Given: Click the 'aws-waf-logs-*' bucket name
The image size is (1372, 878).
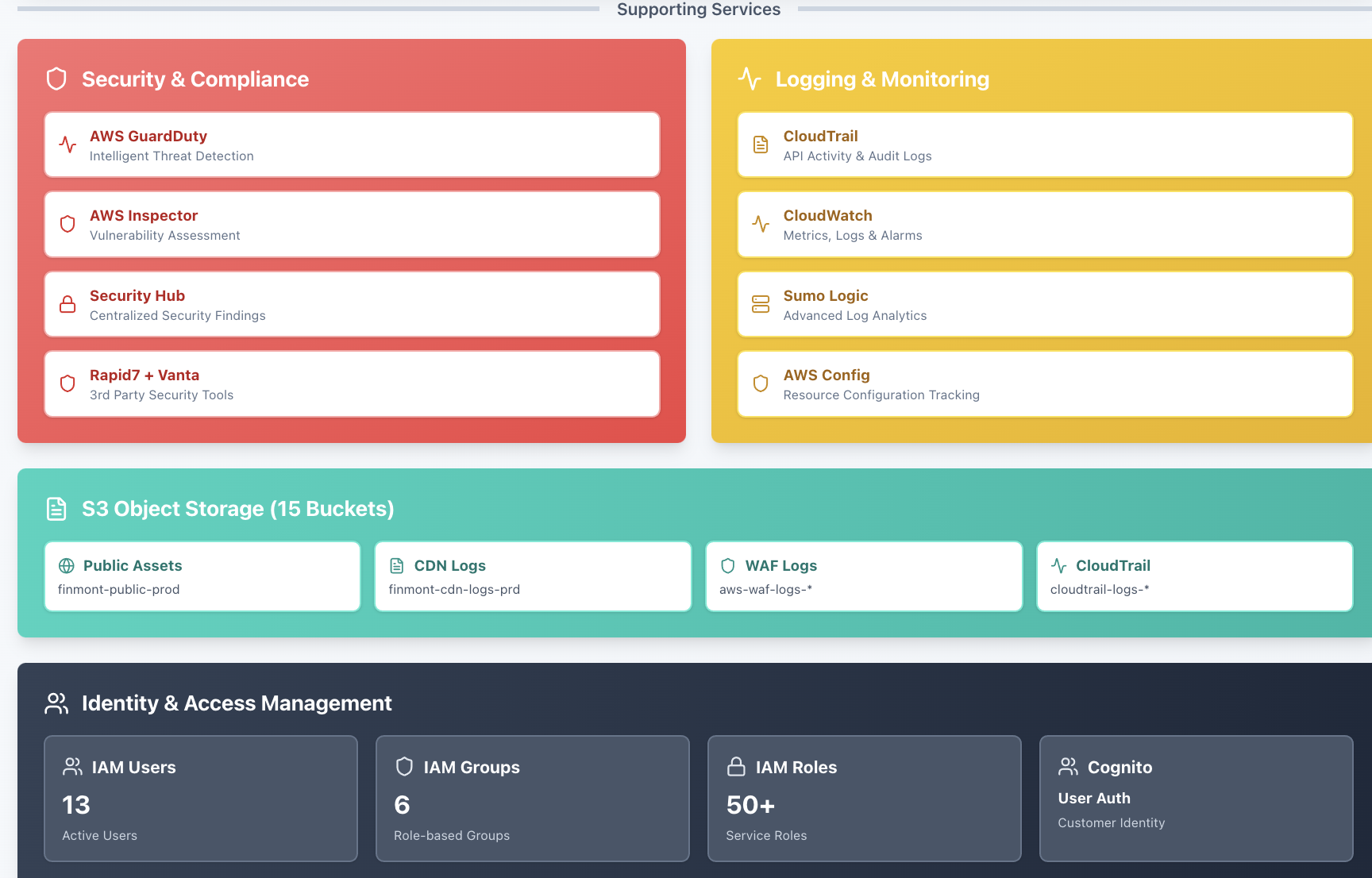Looking at the screenshot, I should point(765,589).
